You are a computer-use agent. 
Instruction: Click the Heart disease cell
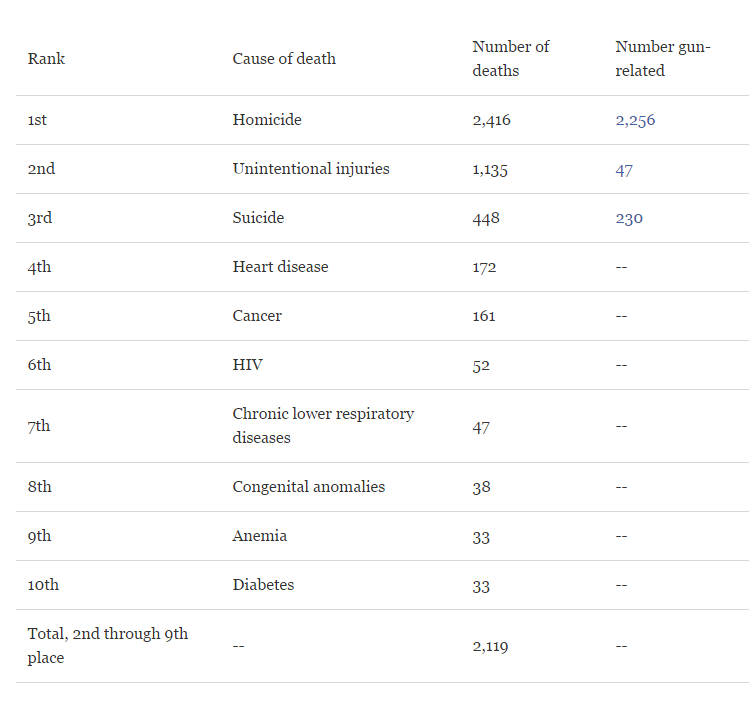[280, 267]
